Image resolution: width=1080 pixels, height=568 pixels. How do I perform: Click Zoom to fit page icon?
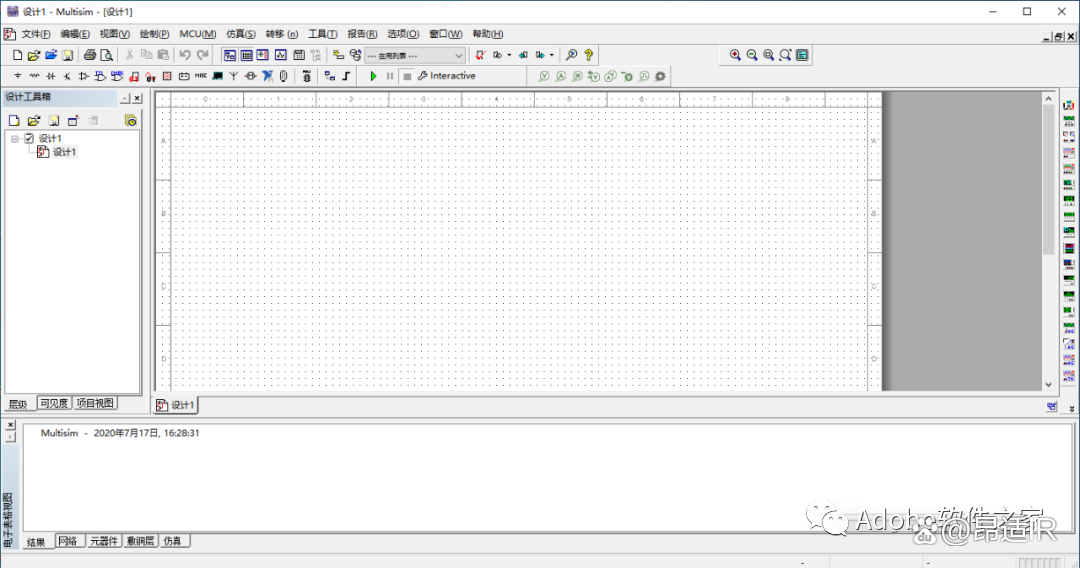[785, 55]
